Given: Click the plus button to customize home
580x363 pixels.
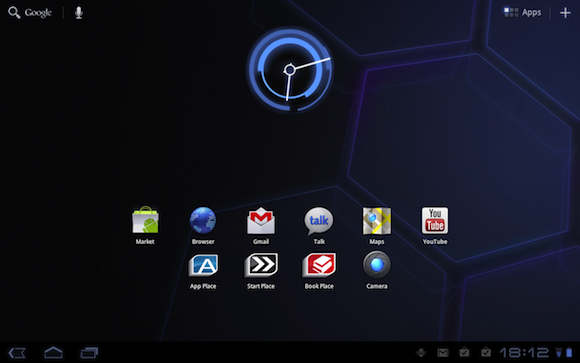Looking at the screenshot, I should (565, 13).
